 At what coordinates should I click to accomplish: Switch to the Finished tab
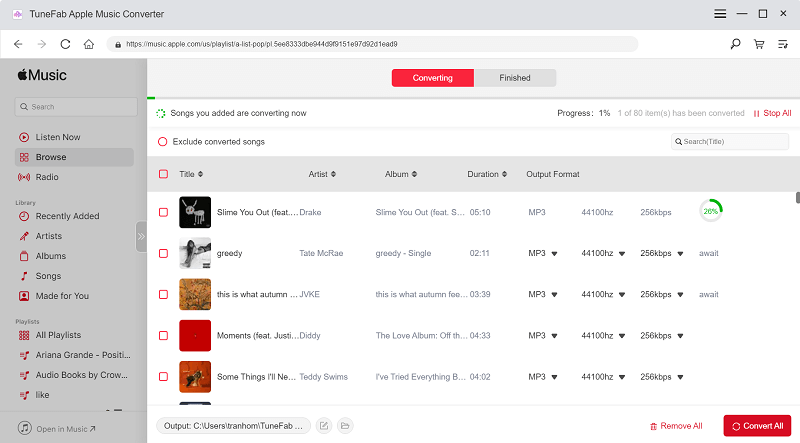(515, 78)
